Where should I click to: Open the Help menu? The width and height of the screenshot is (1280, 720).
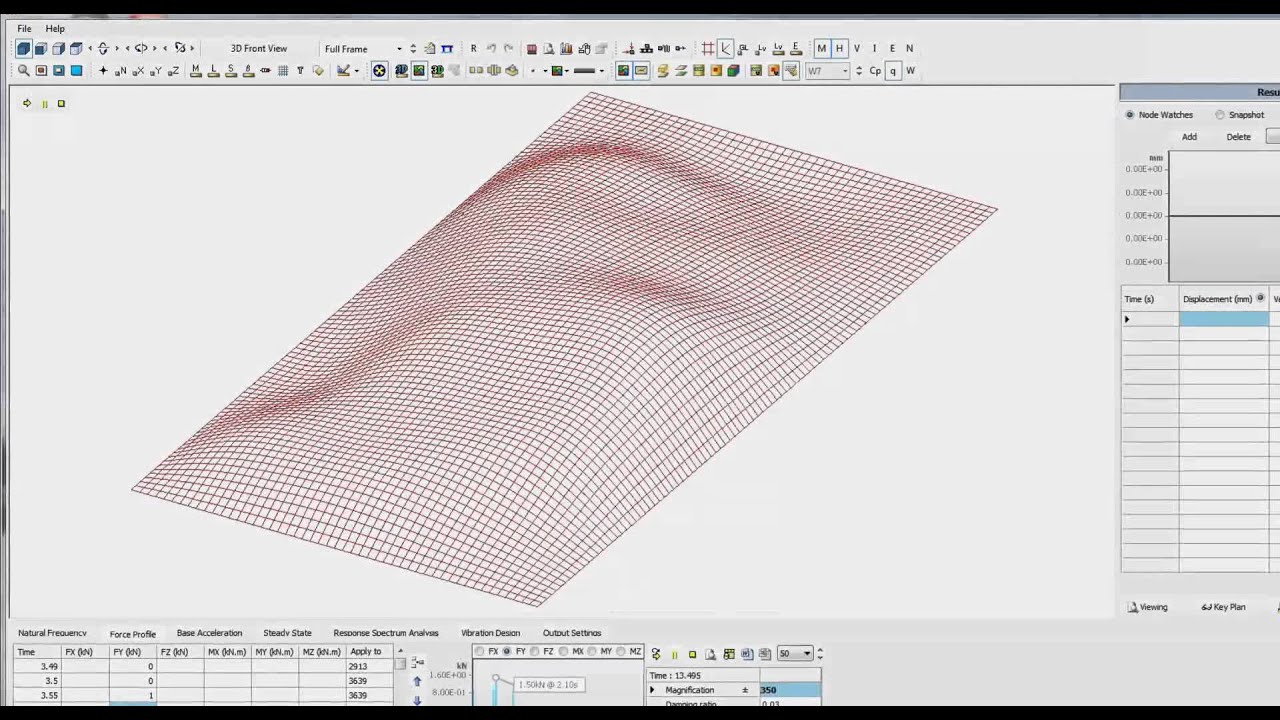55,28
